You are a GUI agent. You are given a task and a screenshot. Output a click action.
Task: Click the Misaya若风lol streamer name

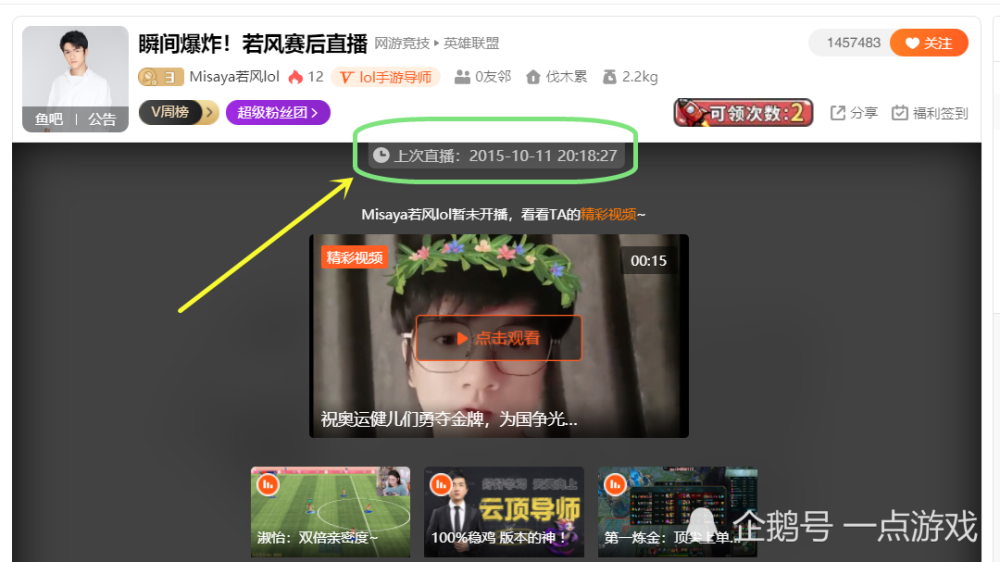[235, 77]
